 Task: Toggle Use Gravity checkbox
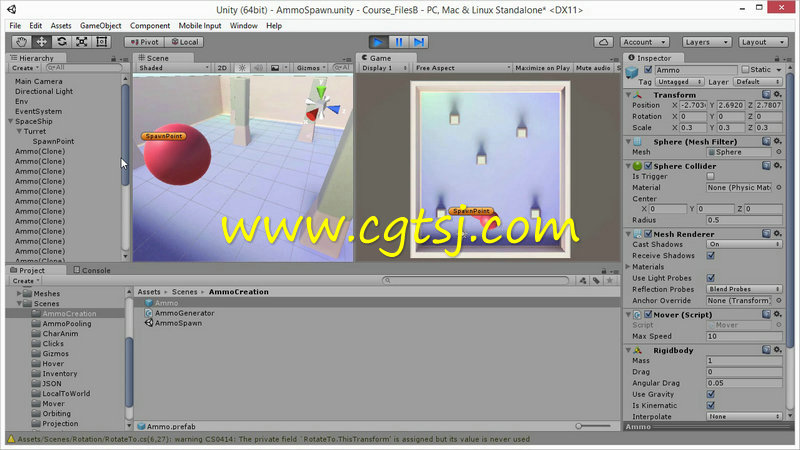pos(710,394)
